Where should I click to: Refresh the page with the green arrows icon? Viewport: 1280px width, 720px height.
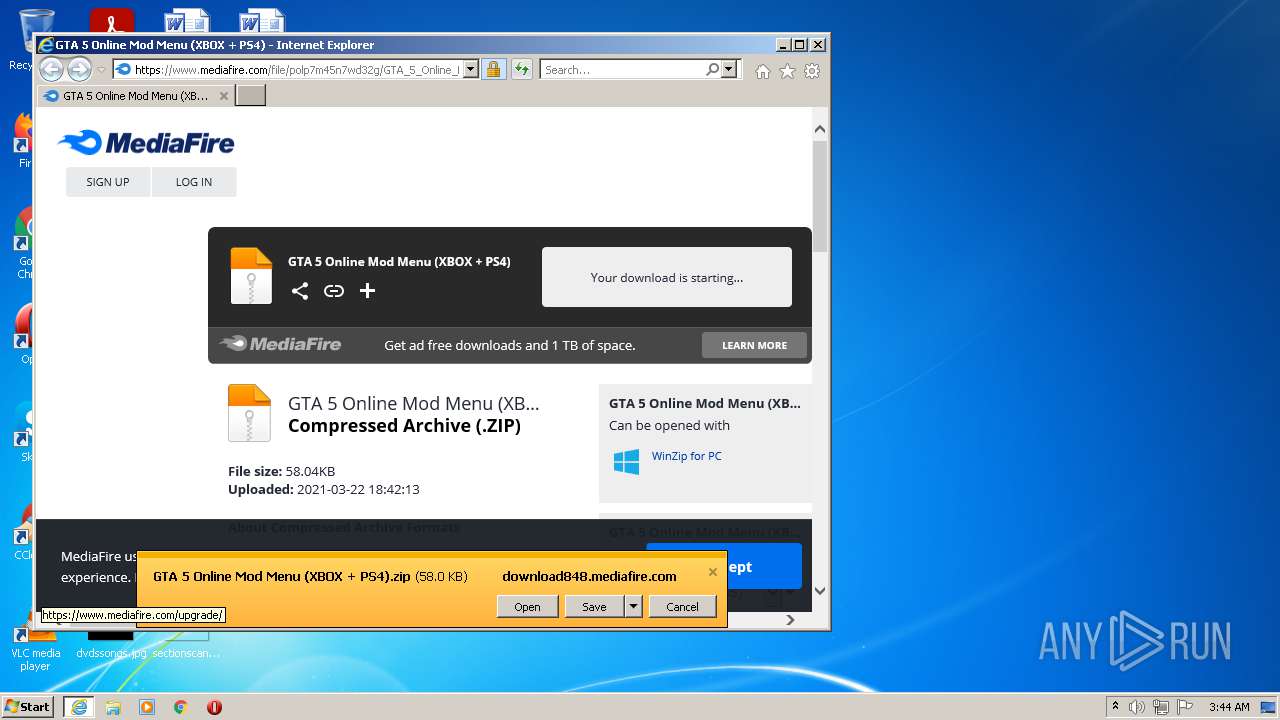pyautogui.click(x=521, y=69)
